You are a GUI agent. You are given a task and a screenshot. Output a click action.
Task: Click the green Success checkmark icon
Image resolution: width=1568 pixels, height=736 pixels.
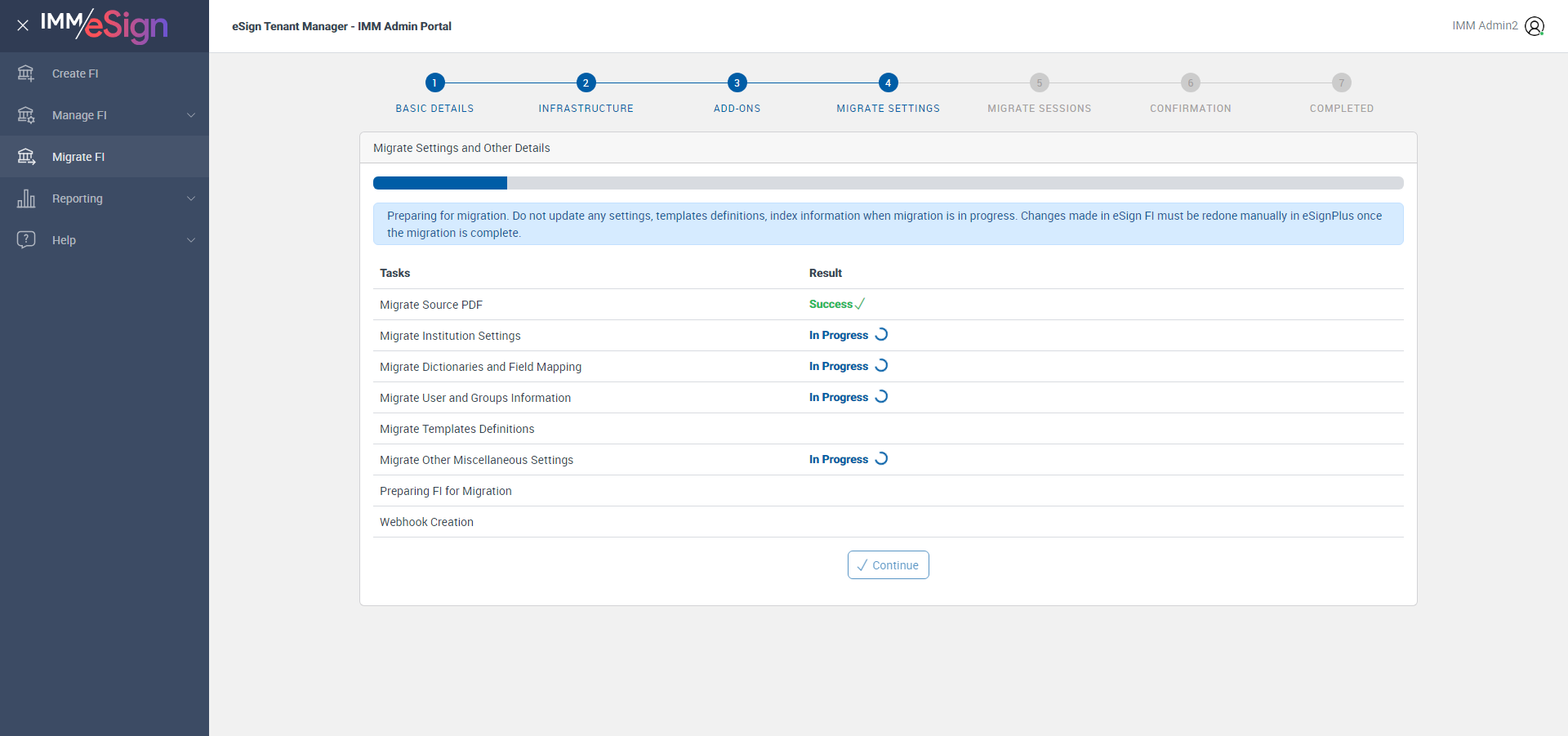pos(860,304)
